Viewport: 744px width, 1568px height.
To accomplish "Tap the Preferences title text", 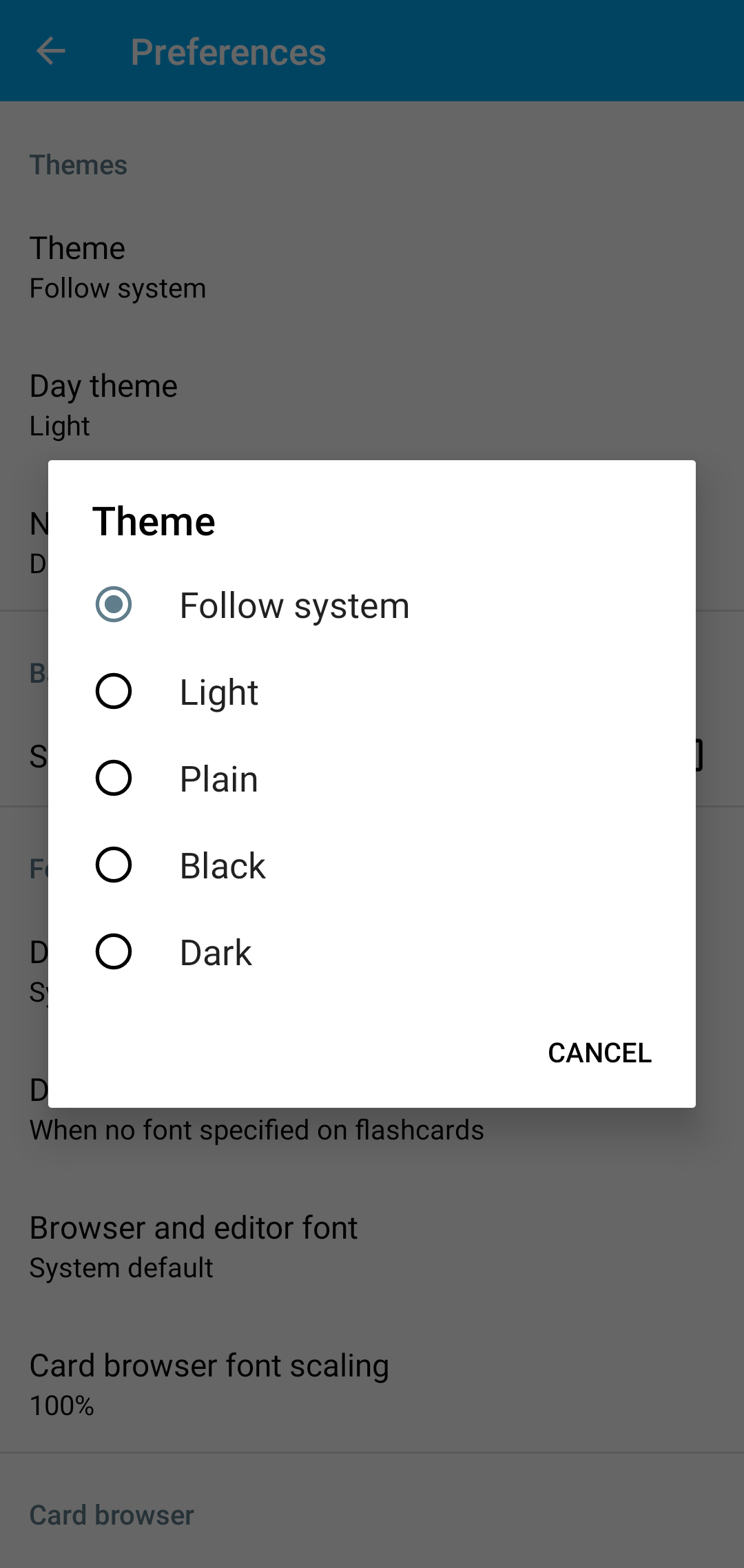I will pyautogui.click(x=229, y=51).
